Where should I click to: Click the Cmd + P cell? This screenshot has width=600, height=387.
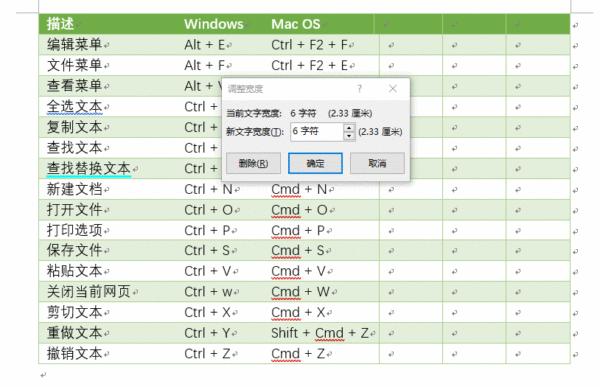click(x=298, y=230)
